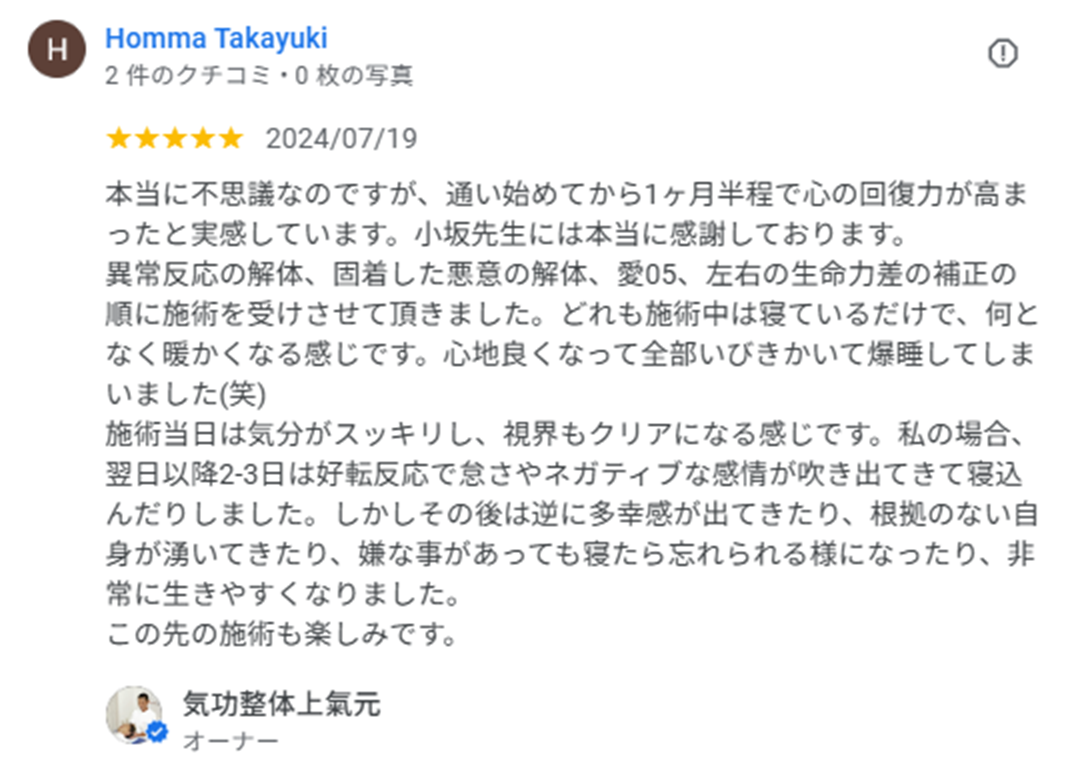Click the line "この先の施術も楽しみです。"
This screenshot has width=1076, height=772.
(x=282, y=634)
